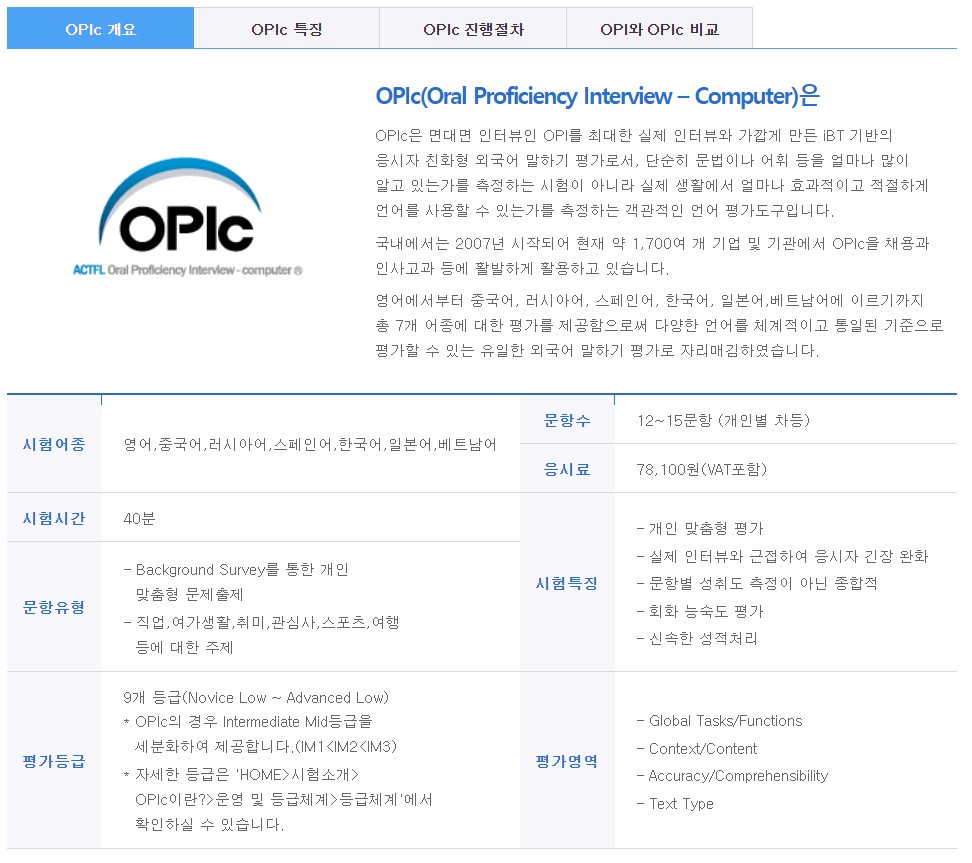Viewport: 972px width, 863px height.
Task: Click the 자세한 등급은 'HOME>시험소개> line
Action: click(x=241, y=774)
